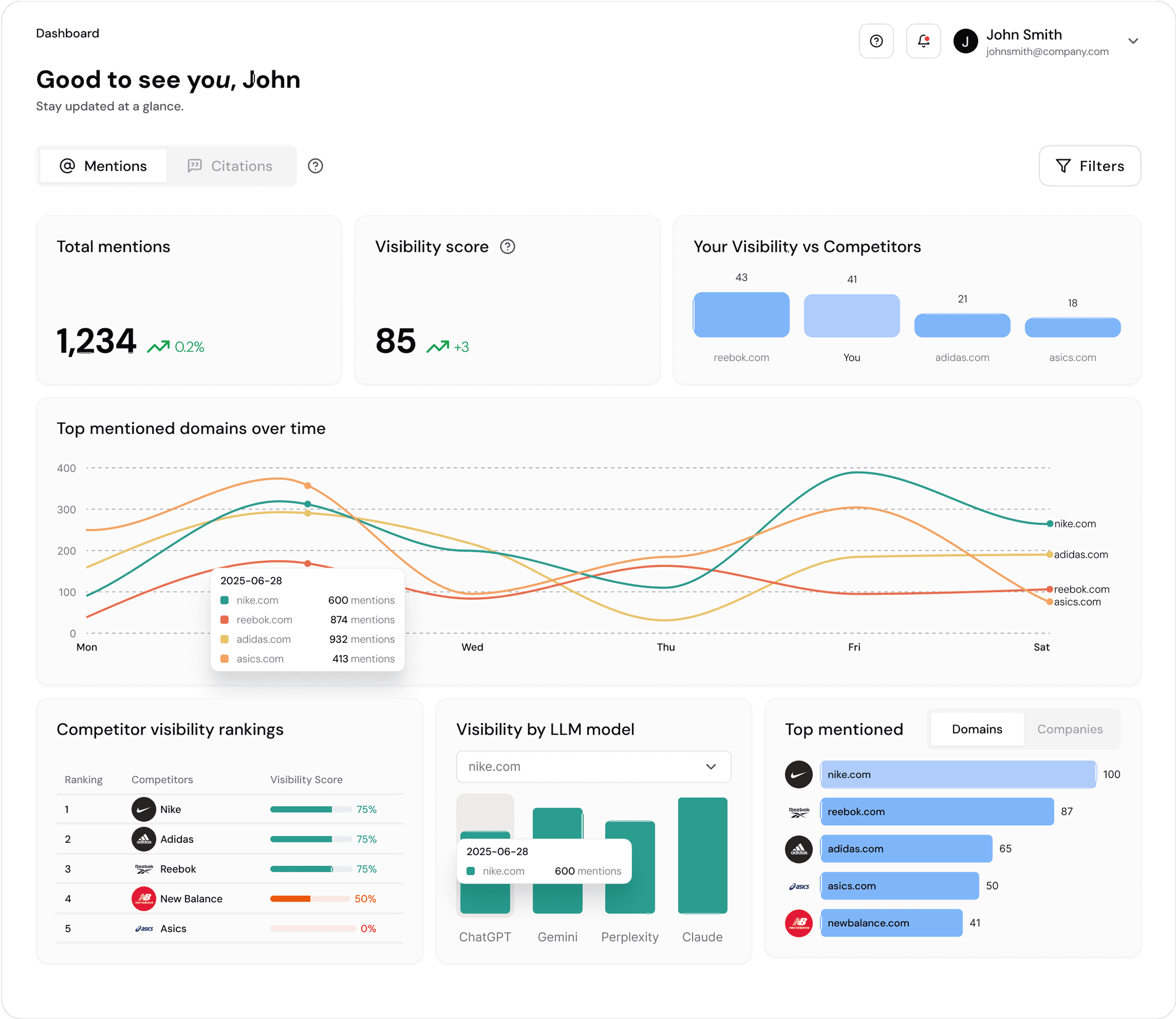Click the reebok.com red swatch in the chart tooltip

[225, 620]
